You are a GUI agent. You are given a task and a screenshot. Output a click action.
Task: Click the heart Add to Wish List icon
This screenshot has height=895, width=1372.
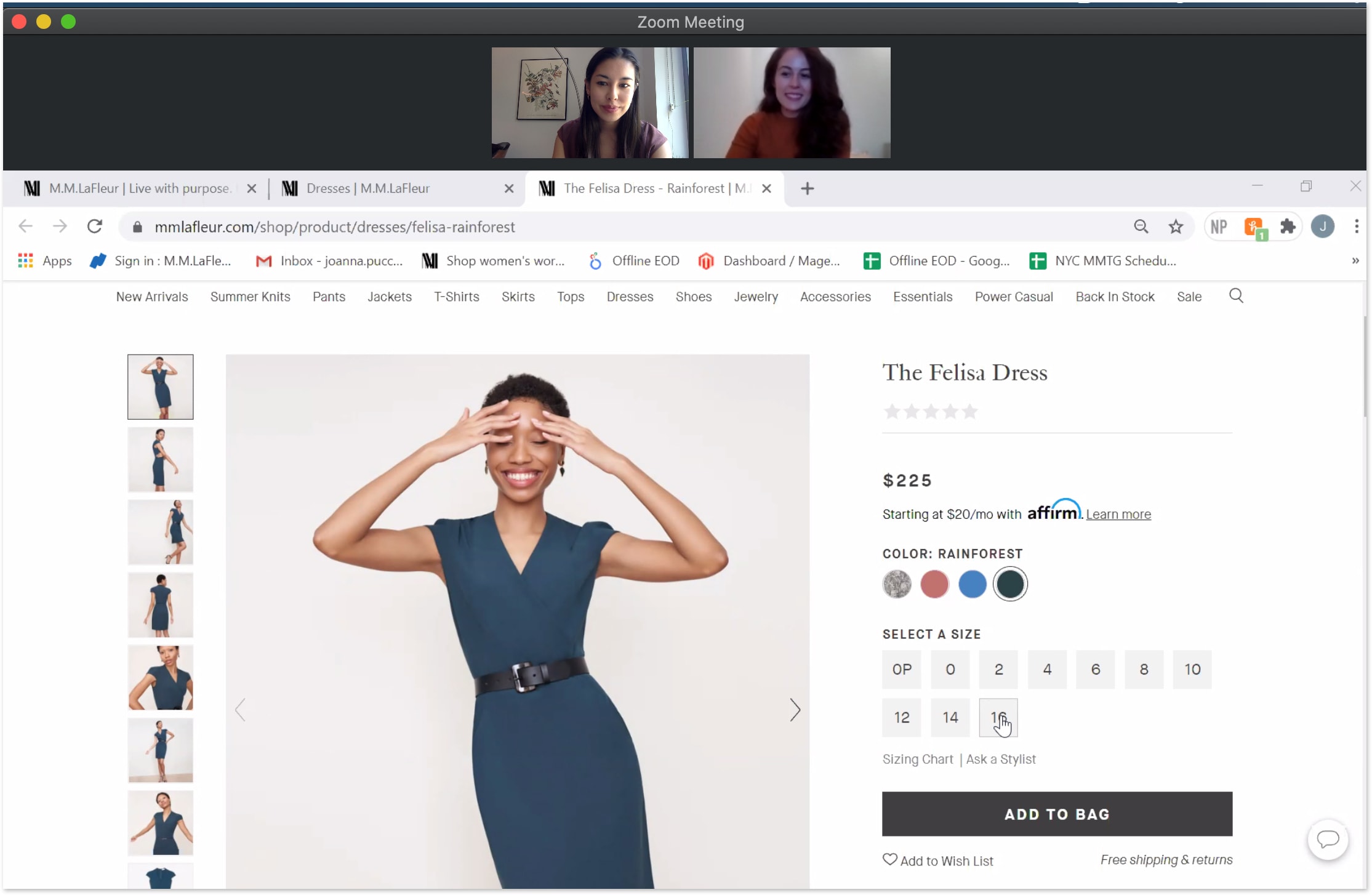coord(889,859)
